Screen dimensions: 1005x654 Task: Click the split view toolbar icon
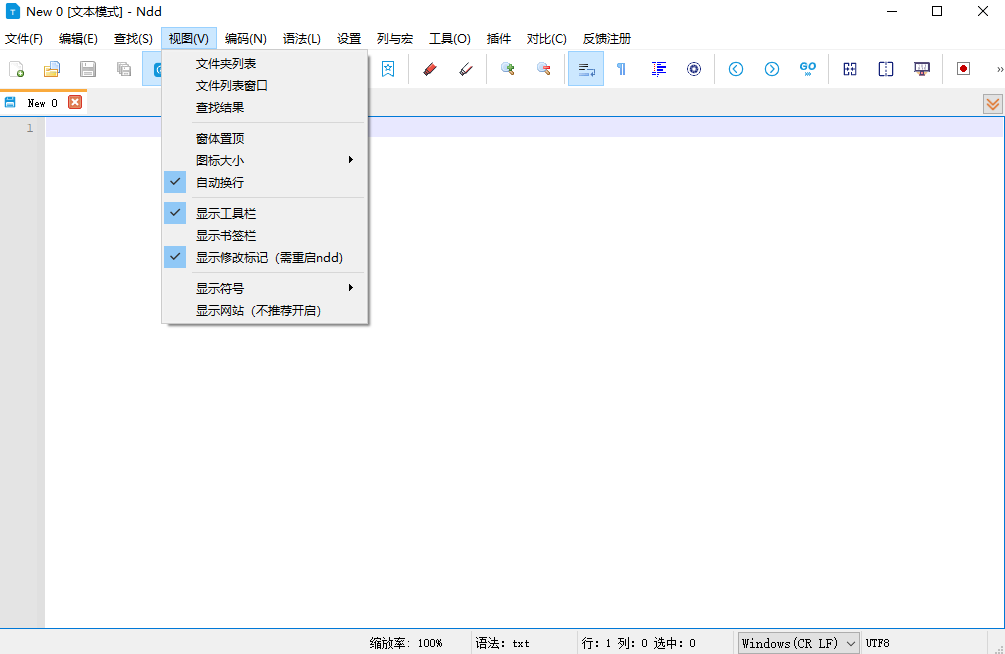[x=886, y=69]
